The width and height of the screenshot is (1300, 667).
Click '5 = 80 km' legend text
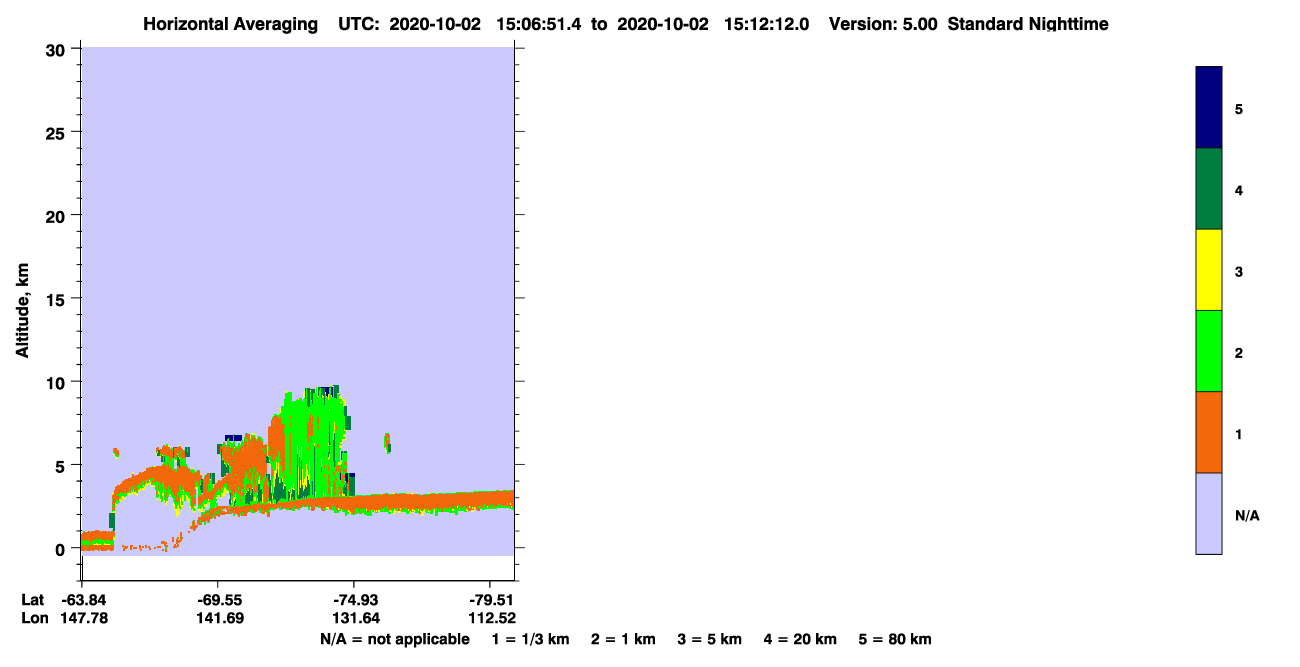[895, 639]
